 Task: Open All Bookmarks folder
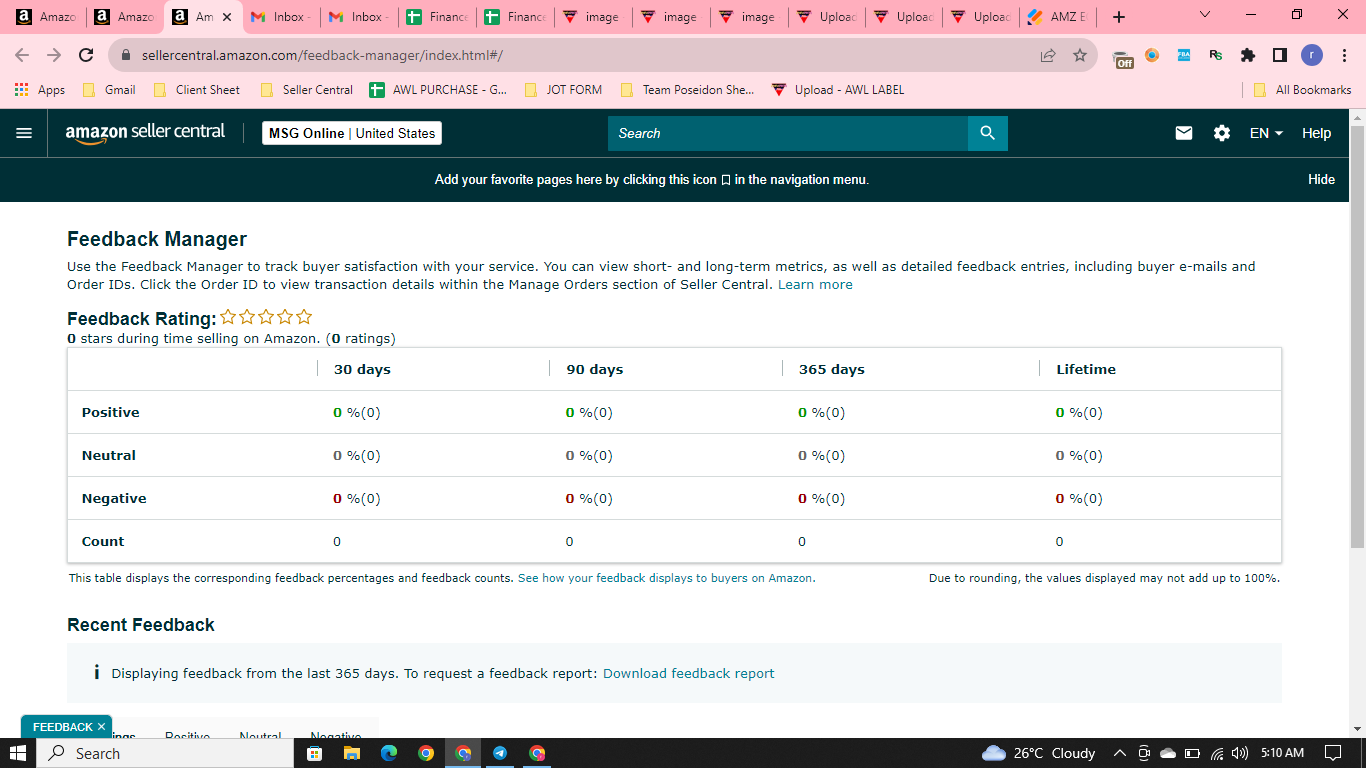[1302, 90]
